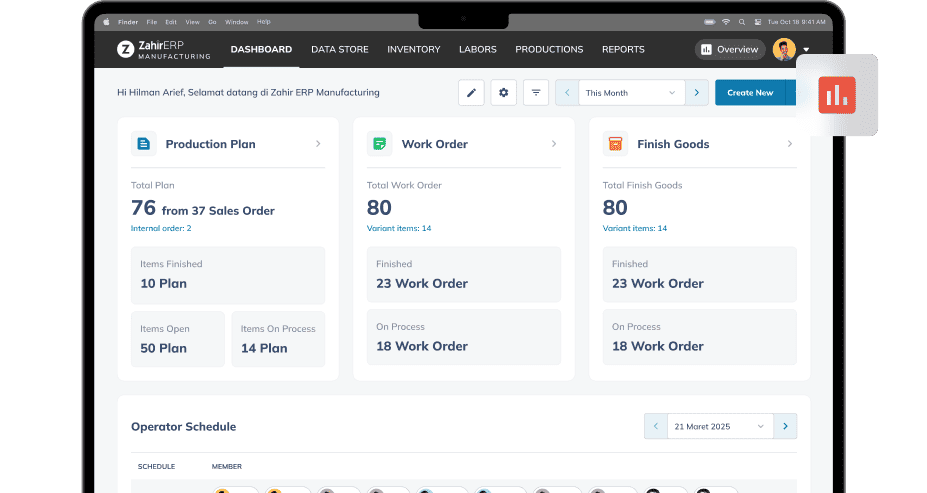
Task: Click the pencil edit icon button
Action: pos(471,93)
